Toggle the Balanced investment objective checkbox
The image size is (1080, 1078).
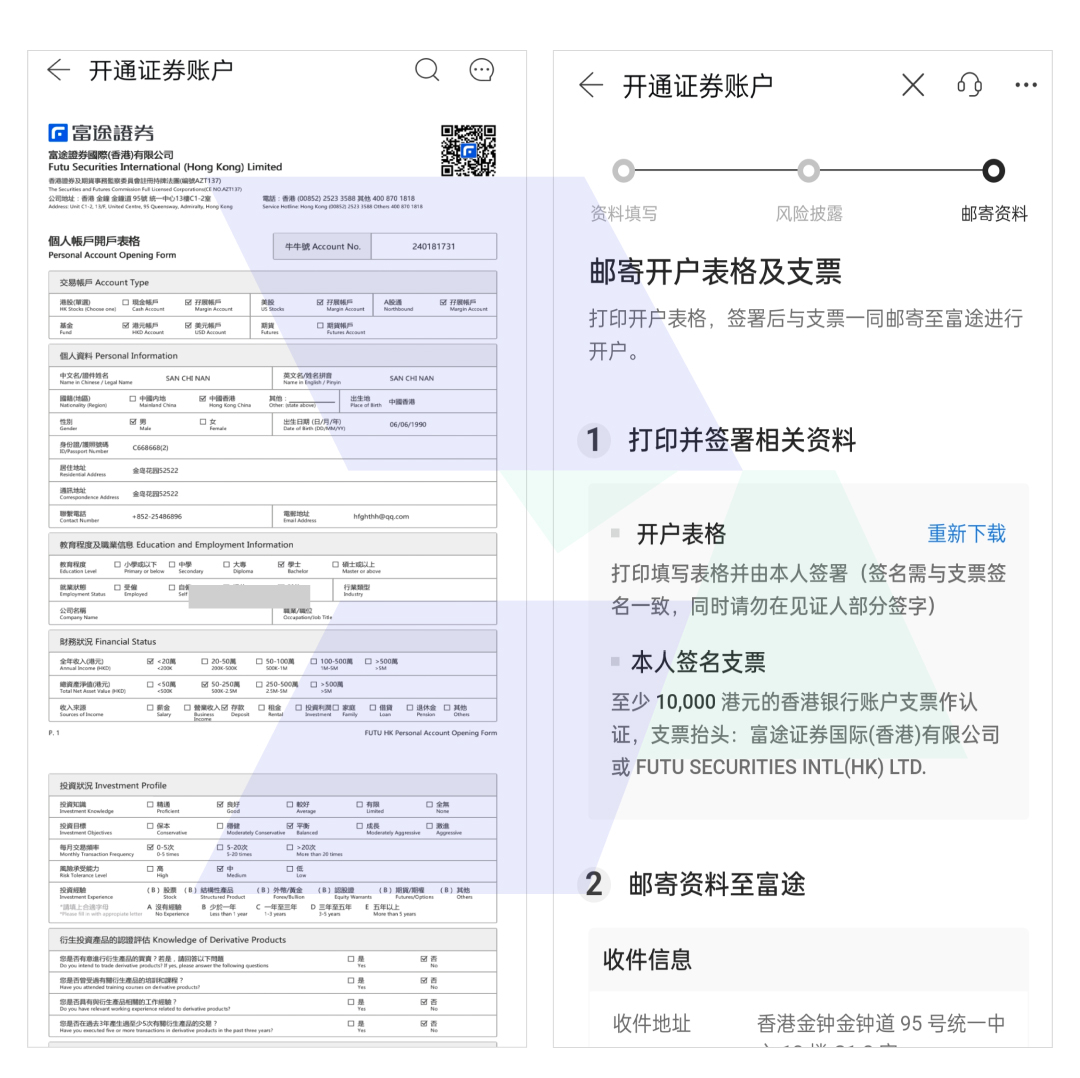290,825
